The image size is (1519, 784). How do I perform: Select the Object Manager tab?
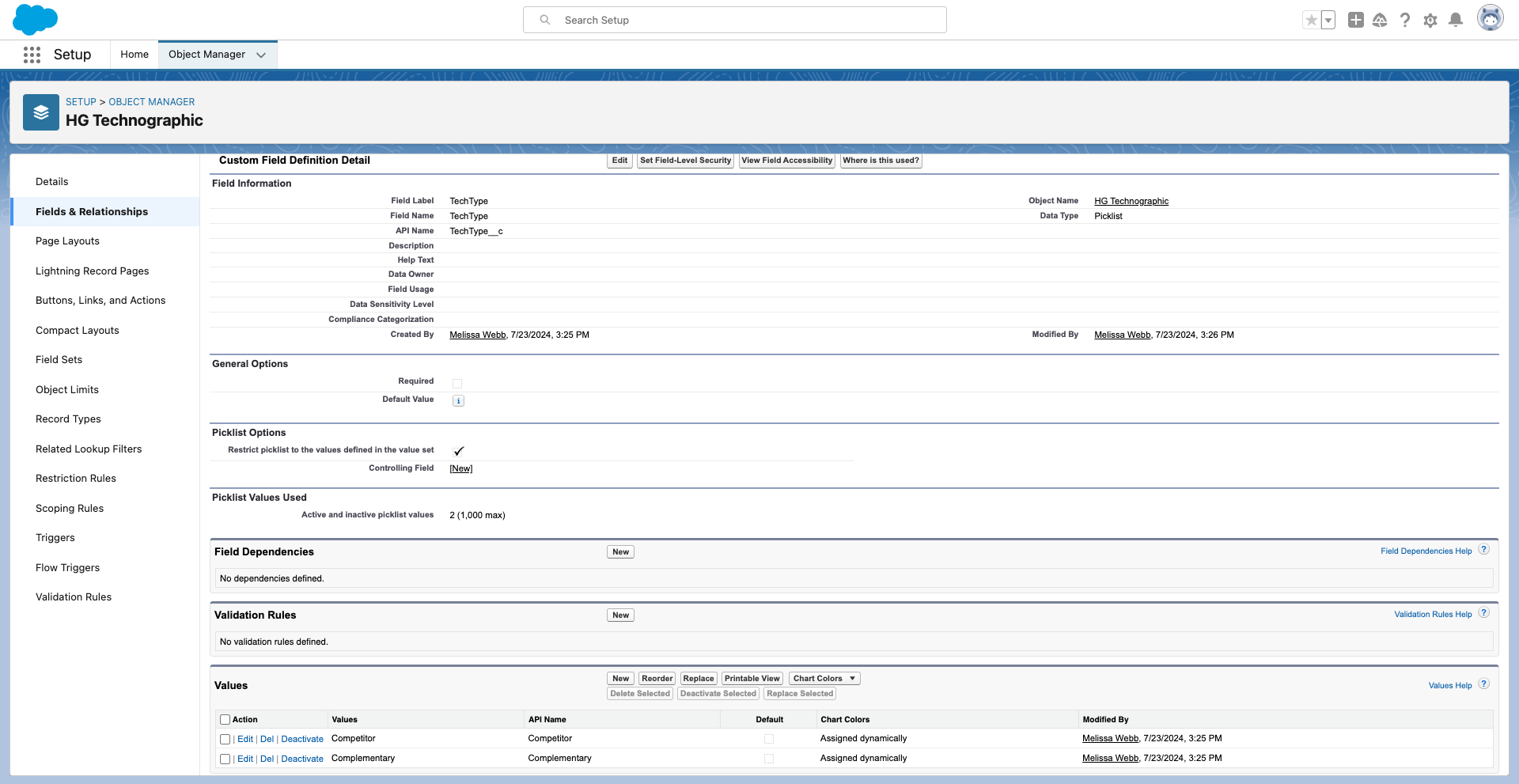click(206, 55)
